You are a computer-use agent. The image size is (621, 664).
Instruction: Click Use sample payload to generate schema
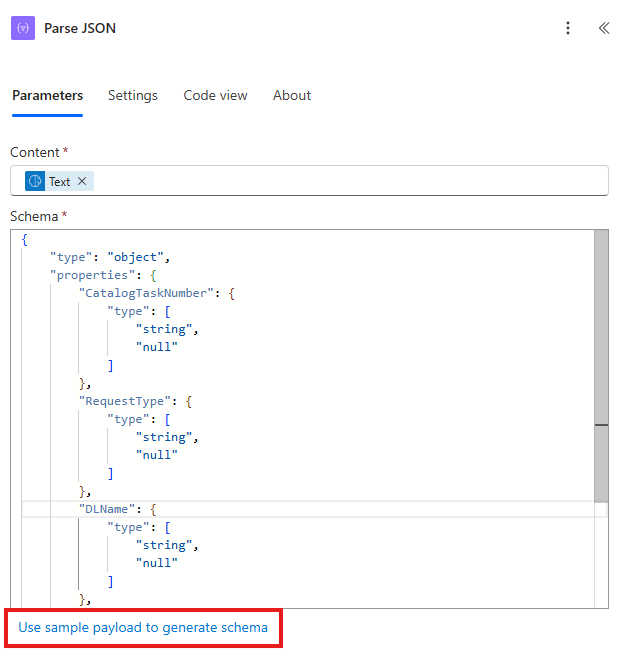point(143,627)
